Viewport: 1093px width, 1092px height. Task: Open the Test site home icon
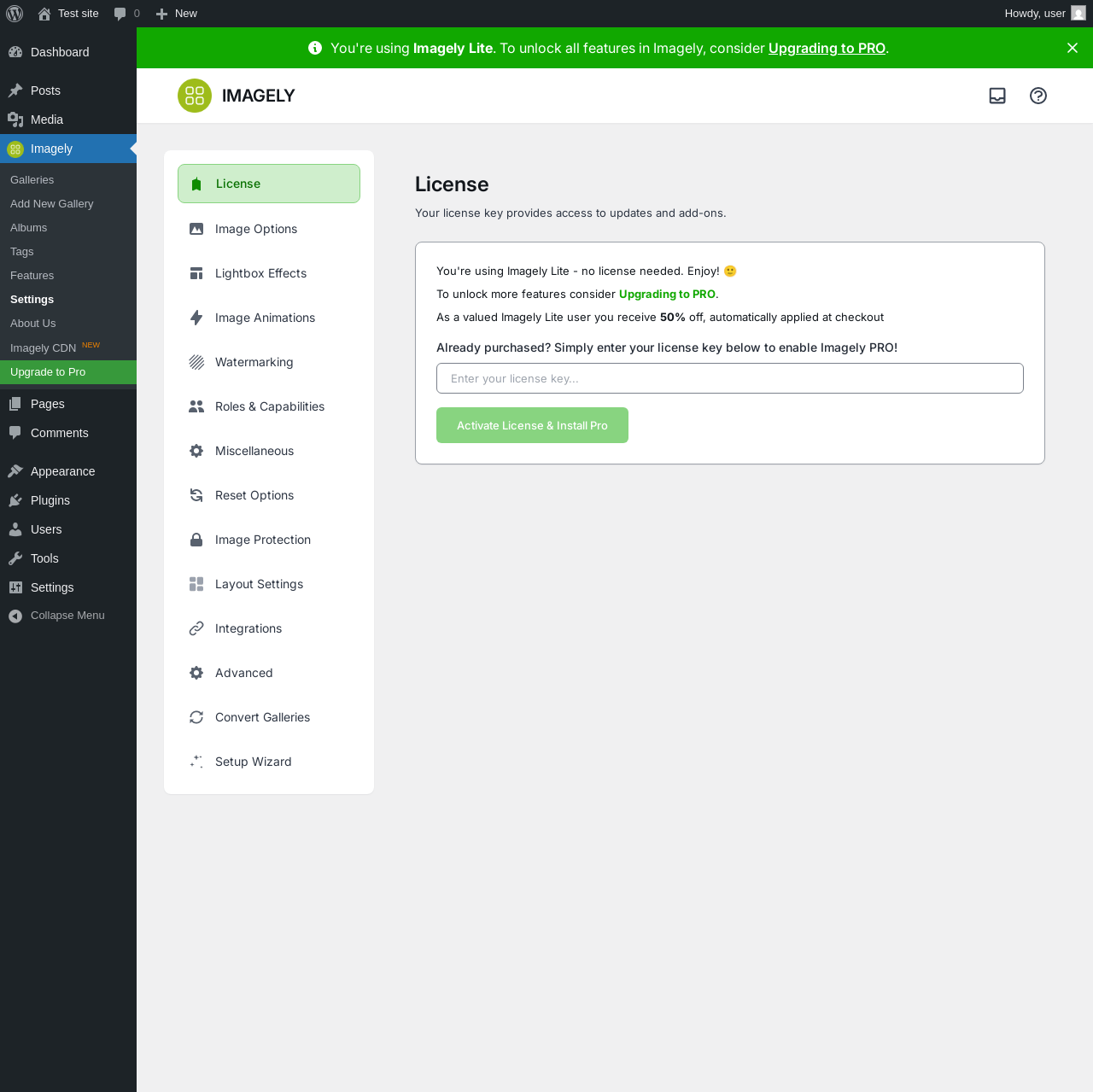(x=44, y=14)
